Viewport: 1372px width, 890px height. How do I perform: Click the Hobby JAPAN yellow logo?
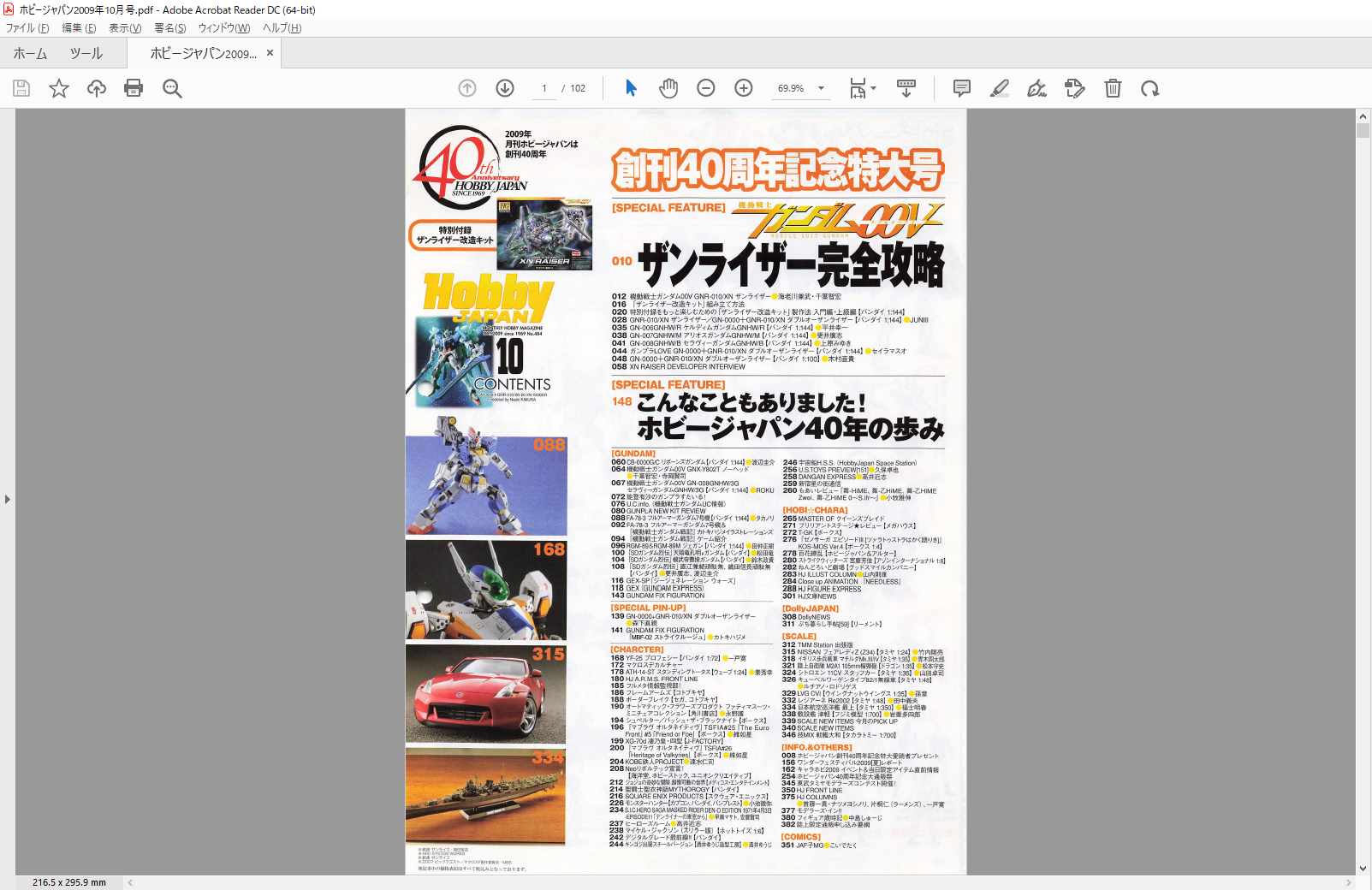click(488, 297)
